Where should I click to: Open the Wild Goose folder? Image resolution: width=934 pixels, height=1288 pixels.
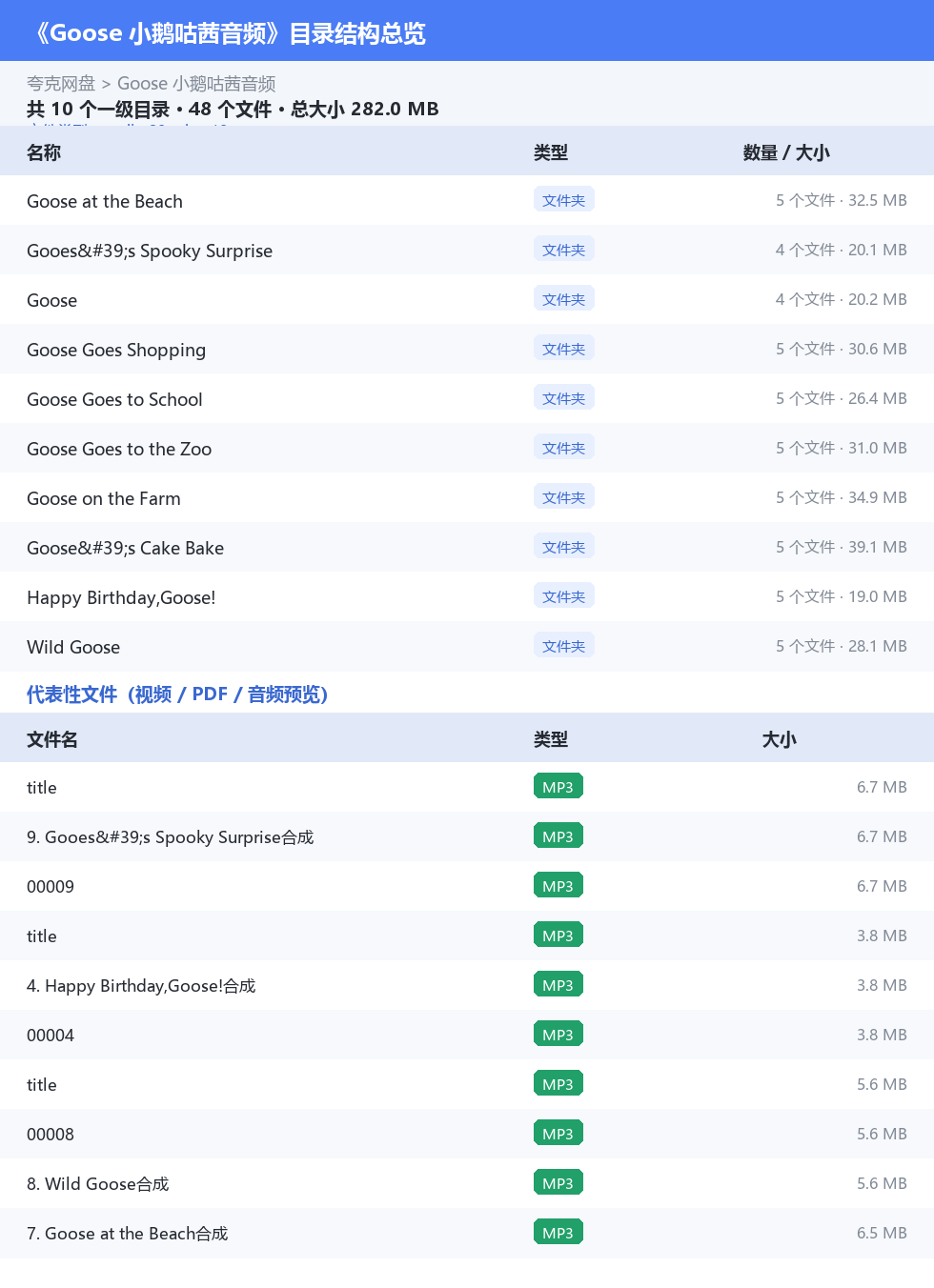coord(73,647)
